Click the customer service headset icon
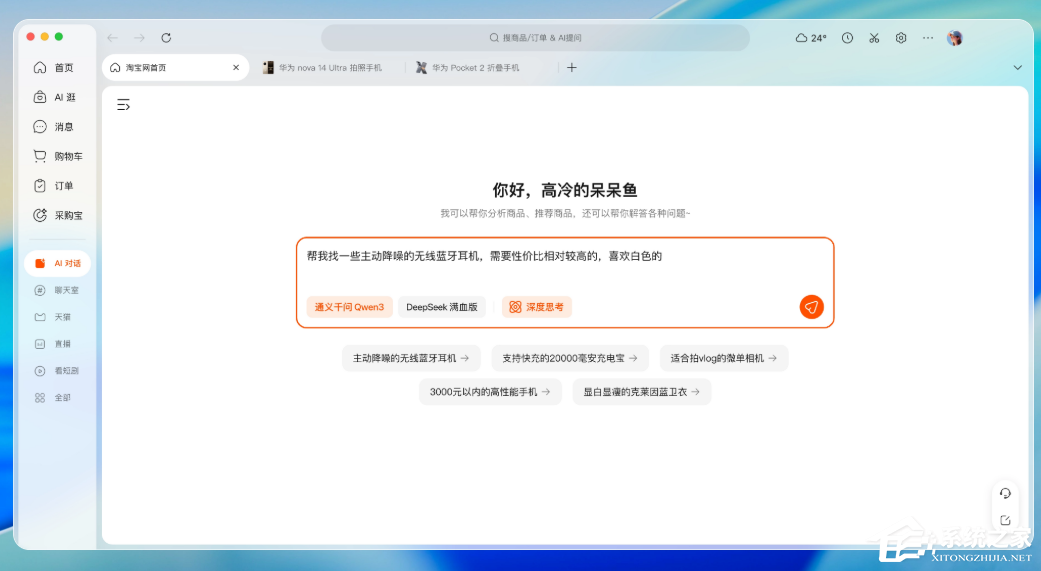The width and height of the screenshot is (1041, 571). pos(1005,493)
